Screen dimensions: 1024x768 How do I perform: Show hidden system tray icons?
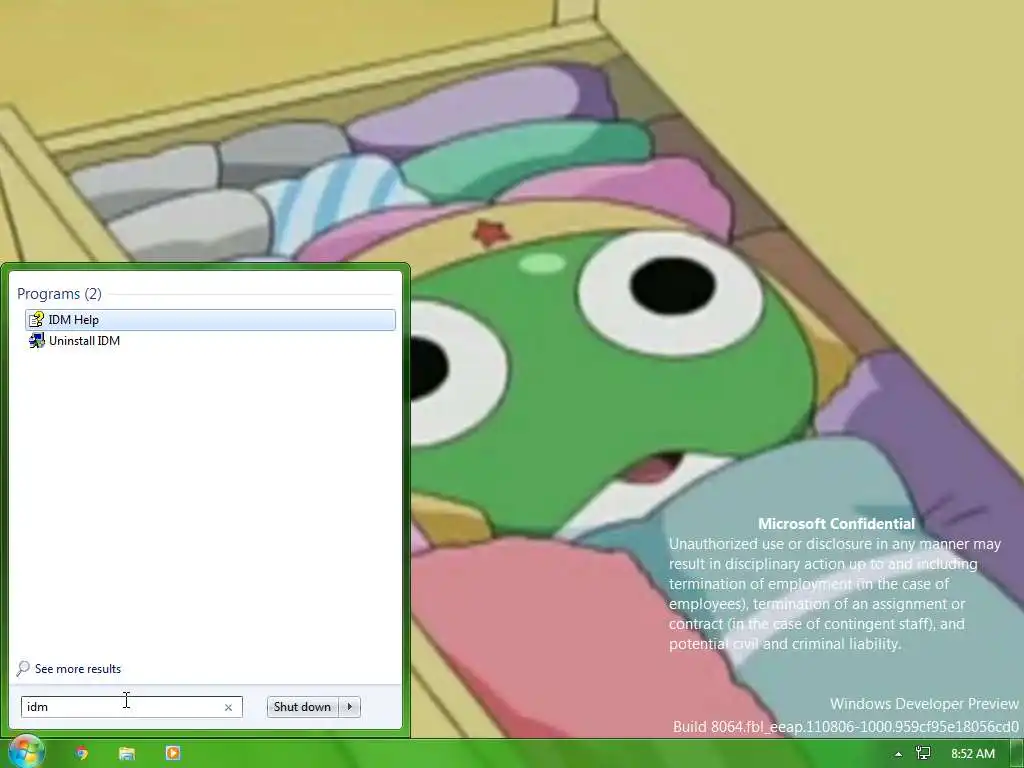[x=899, y=754]
